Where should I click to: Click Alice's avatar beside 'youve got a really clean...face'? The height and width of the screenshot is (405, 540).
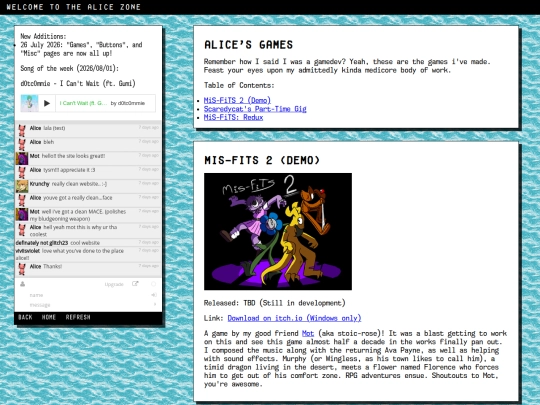pyautogui.click(x=22, y=200)
